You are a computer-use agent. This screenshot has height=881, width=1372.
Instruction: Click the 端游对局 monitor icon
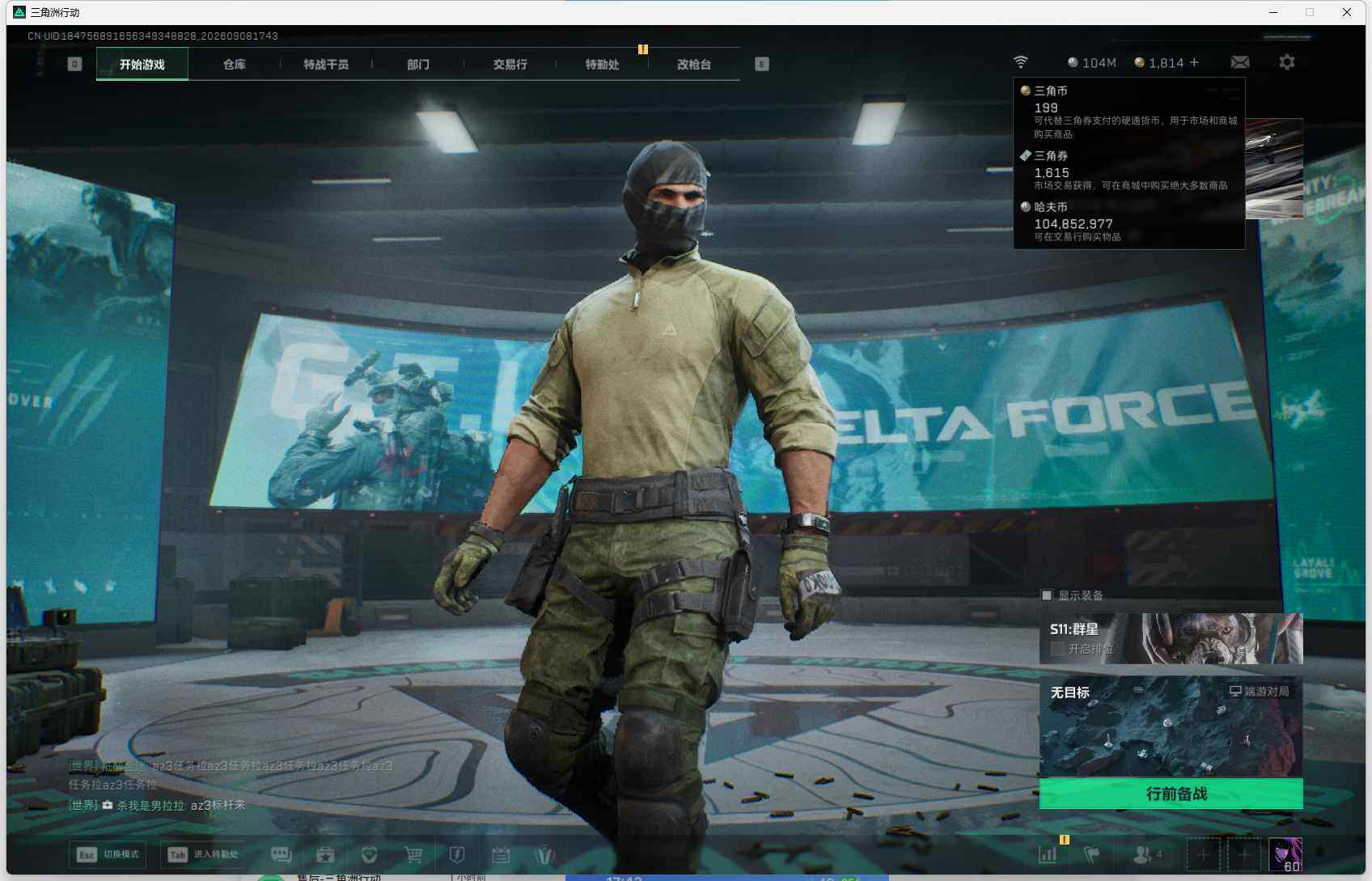tap(1235, 692)
